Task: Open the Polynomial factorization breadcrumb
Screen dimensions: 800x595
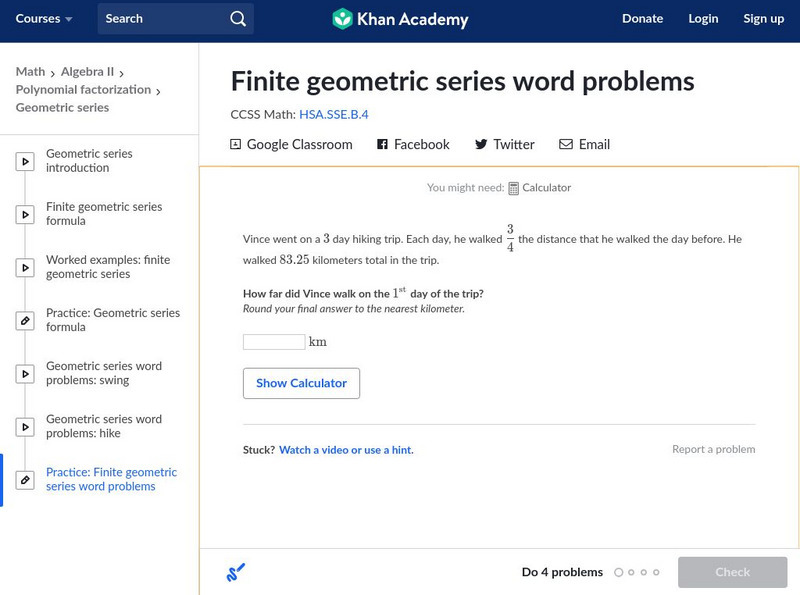Action: point(83,90)
